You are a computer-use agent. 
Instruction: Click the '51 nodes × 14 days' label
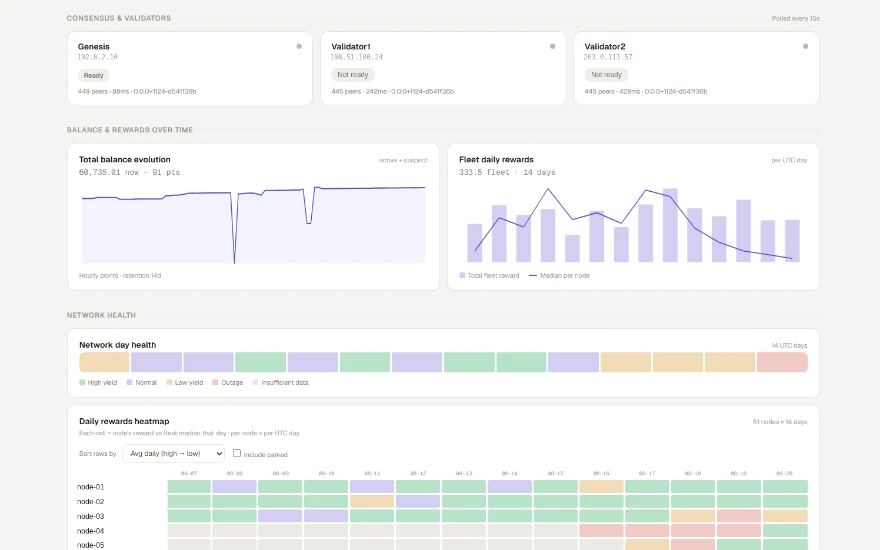tap(780, 421)
